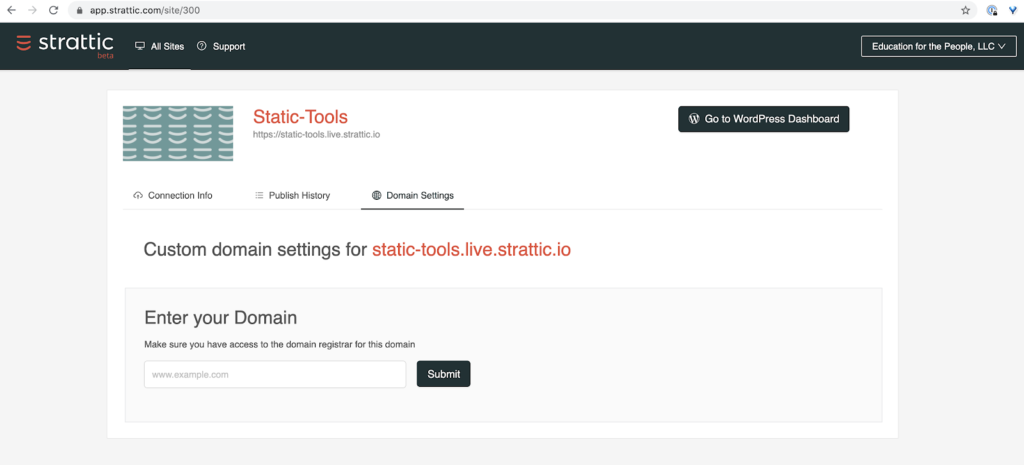The height and width of the screenshot is (465, 1024).
Task: Click static-tools.live.strattic.io in the heading
Action: 472,250
